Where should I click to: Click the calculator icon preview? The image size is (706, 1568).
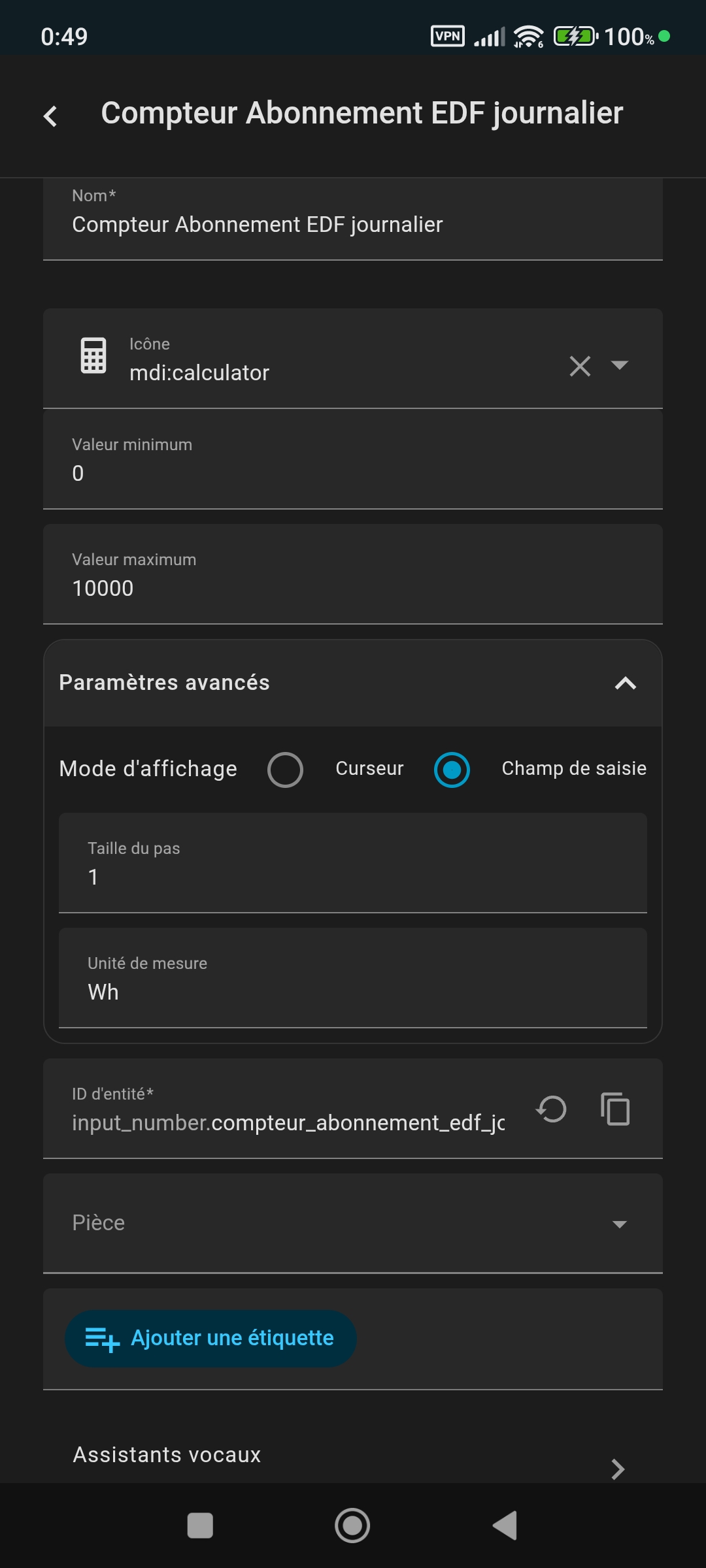point(93,356)
